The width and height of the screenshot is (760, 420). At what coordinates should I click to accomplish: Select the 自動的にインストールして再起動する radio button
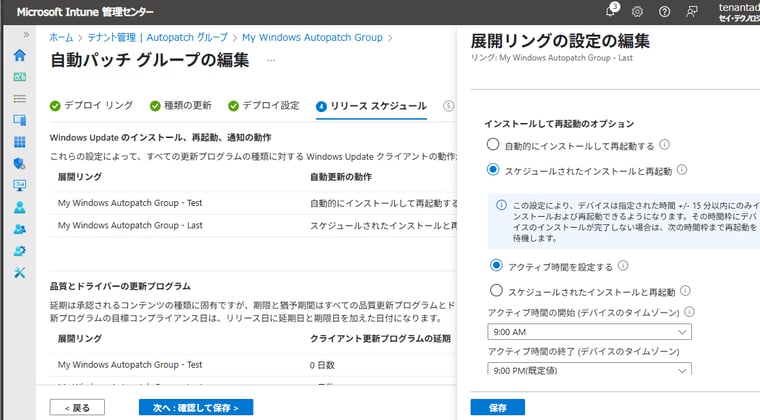493,144
